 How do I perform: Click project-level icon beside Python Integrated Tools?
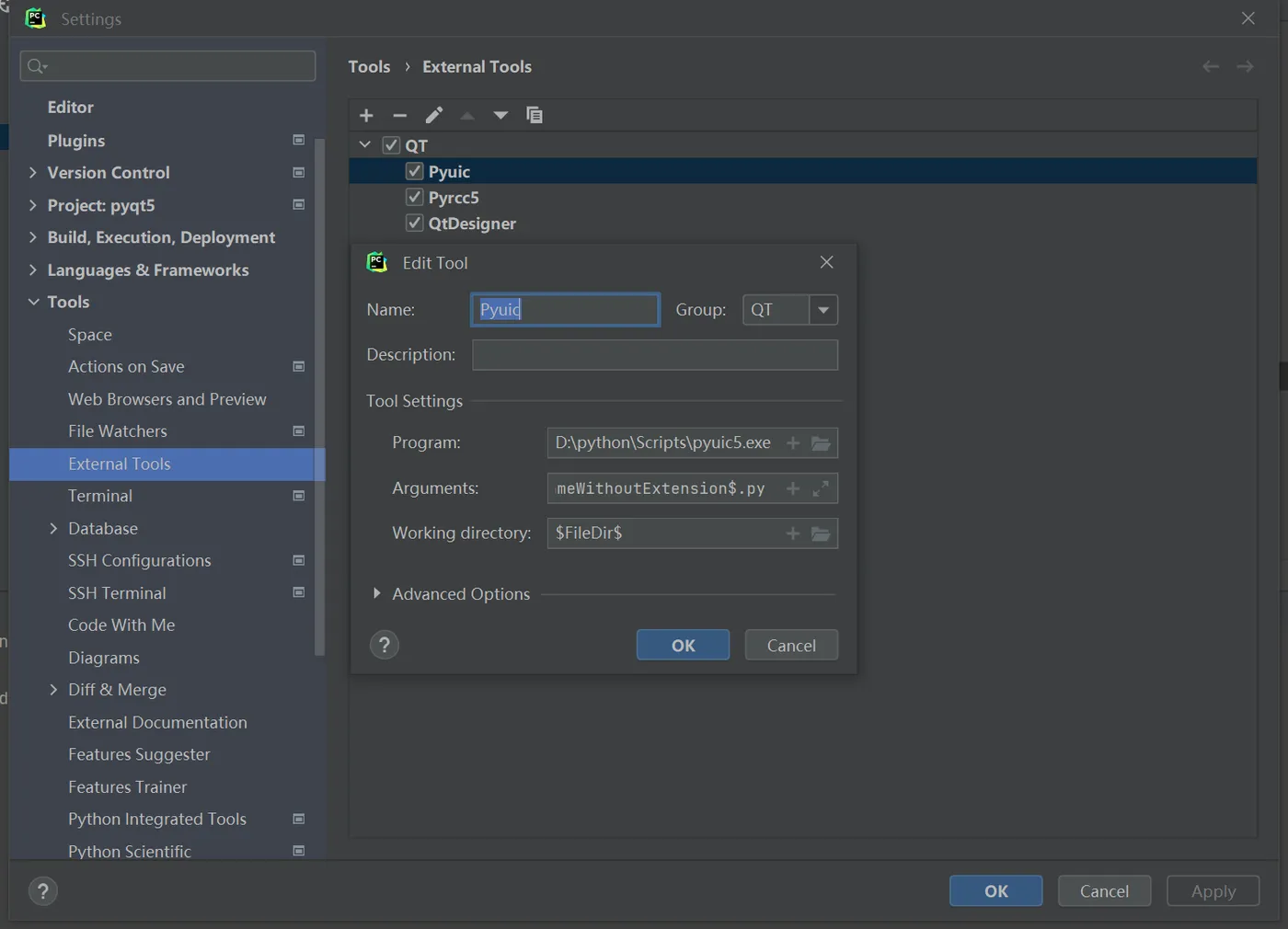point(299,819)
